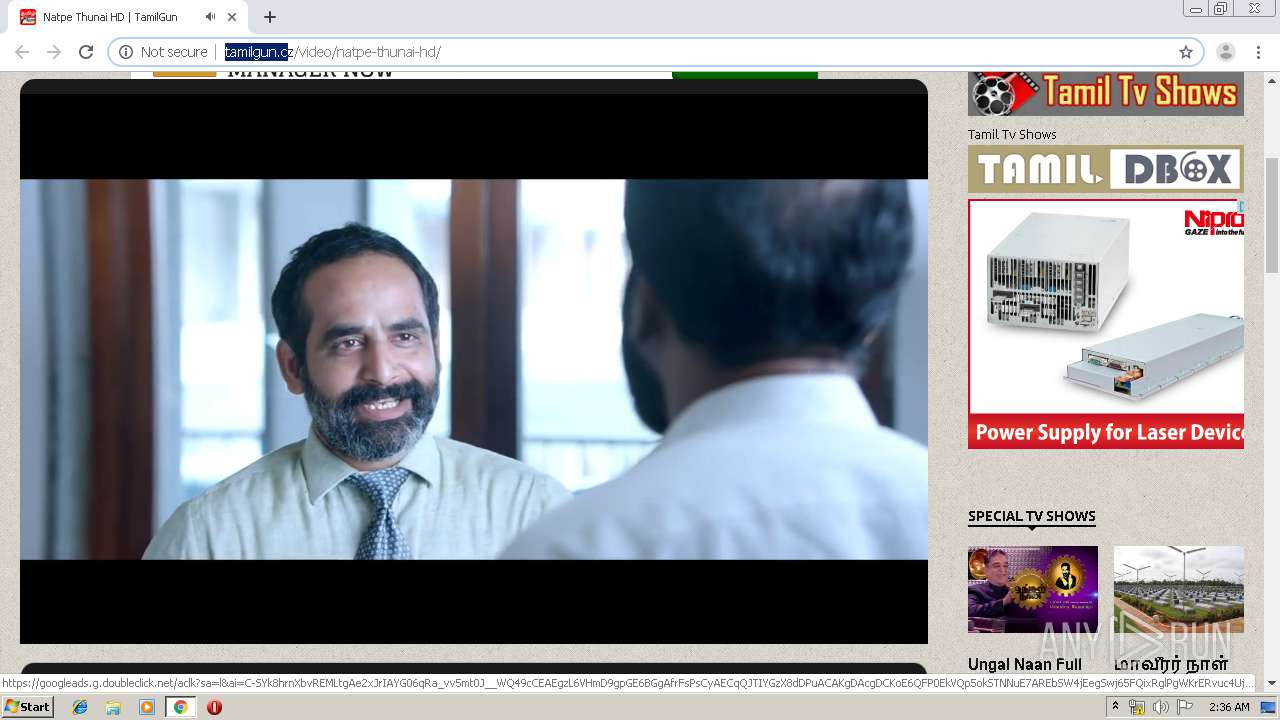1280x720 pixels.
Task: Launch Internet Explorer from taskbar
Action: [80, 707]
